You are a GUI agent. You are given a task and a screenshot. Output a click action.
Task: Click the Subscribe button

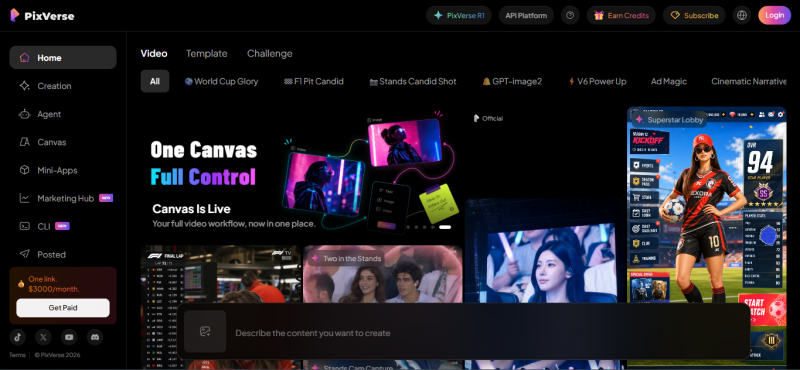click(694, 15)
